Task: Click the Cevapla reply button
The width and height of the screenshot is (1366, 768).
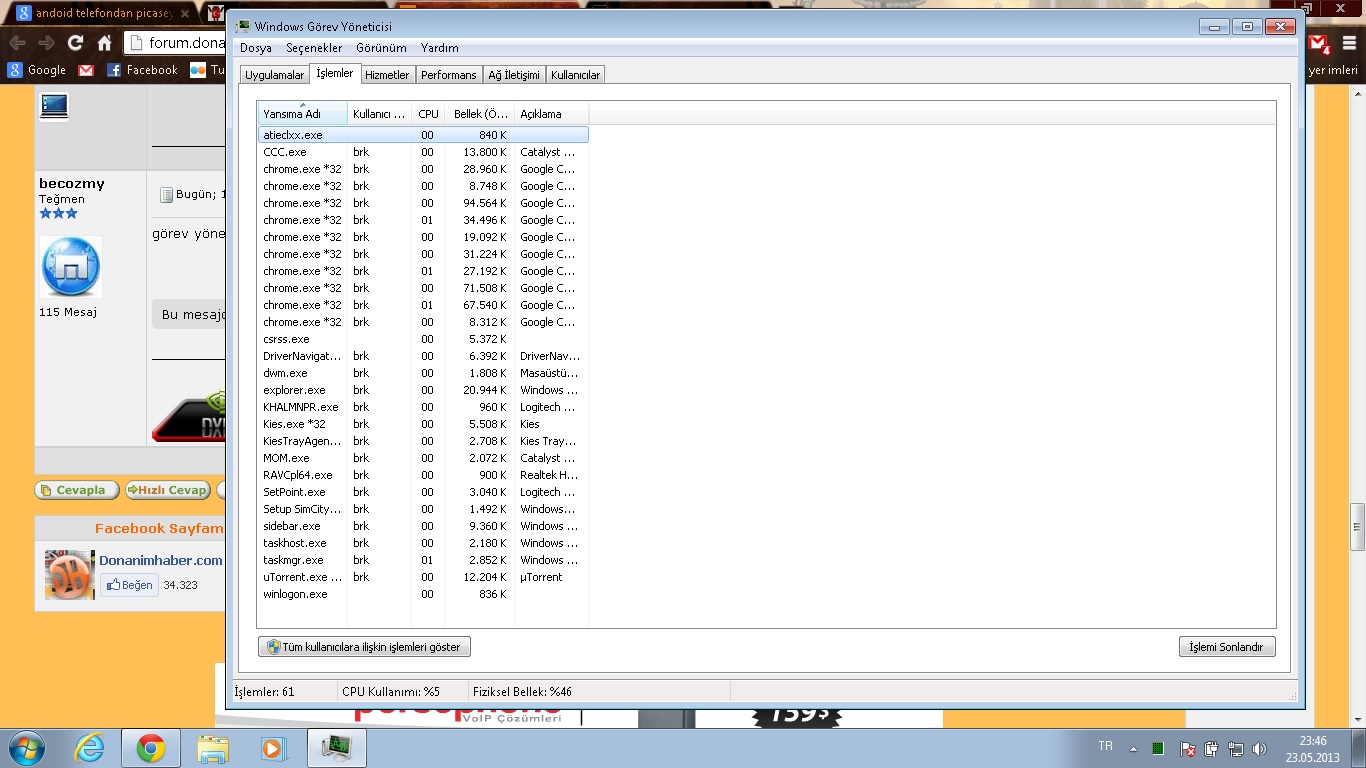Action: click(x=77, y=490)
